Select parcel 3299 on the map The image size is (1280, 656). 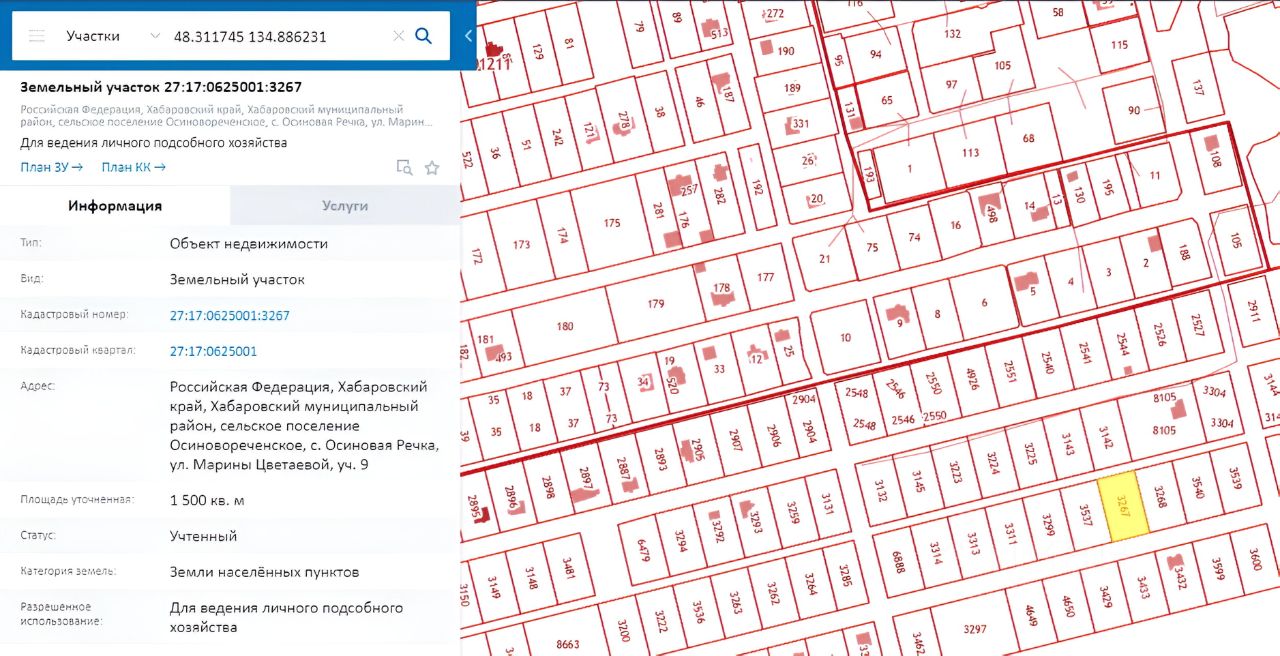coord(1047,525)
